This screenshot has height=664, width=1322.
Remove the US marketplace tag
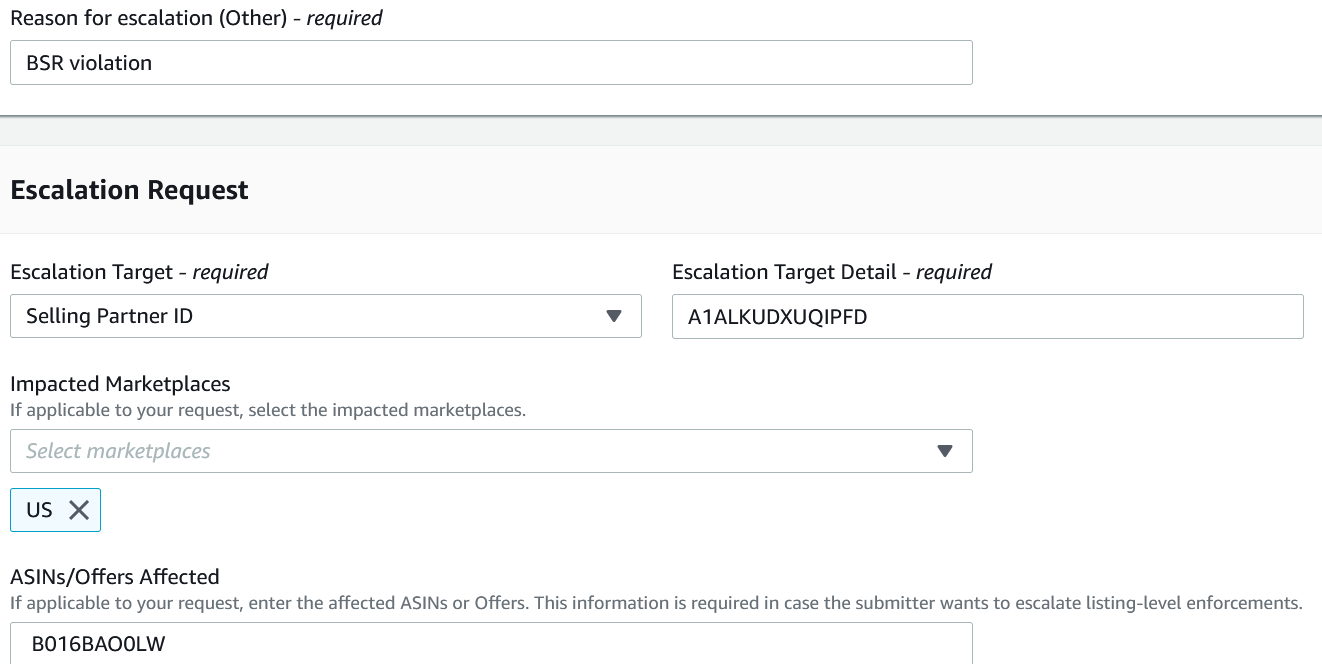click(79, 510)
